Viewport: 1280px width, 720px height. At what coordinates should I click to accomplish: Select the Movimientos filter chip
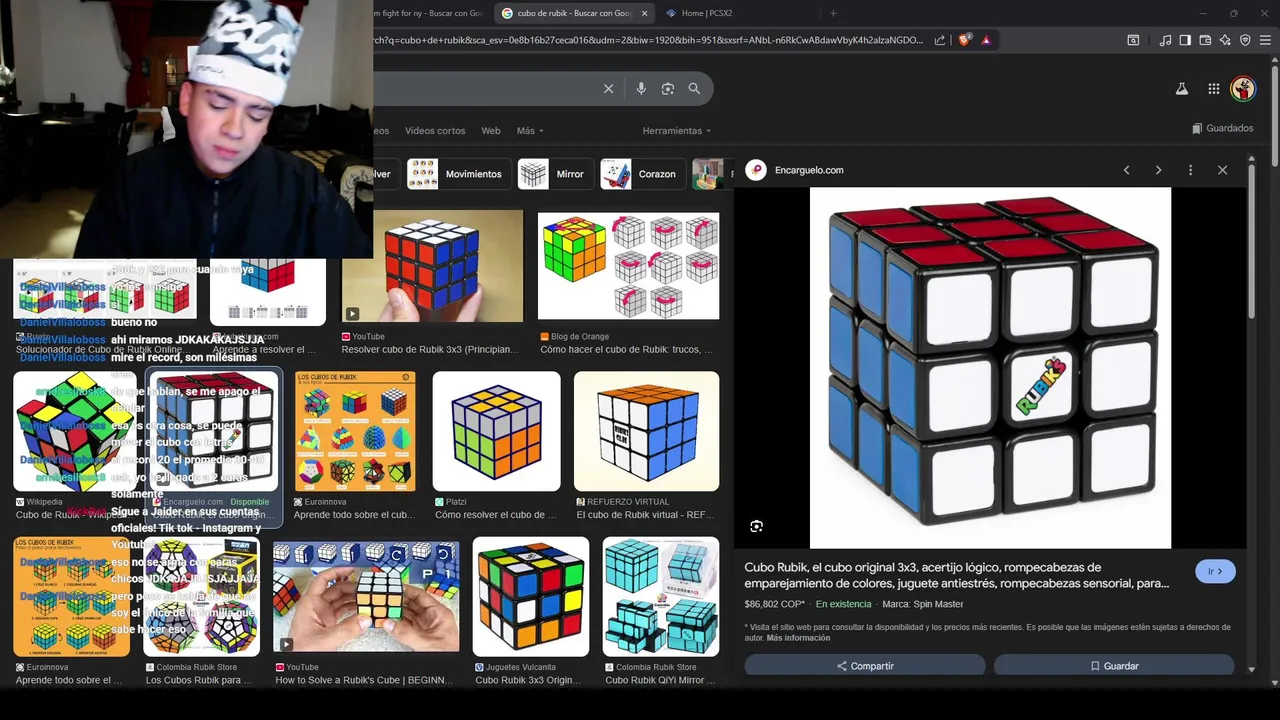(x=458, y=174)
